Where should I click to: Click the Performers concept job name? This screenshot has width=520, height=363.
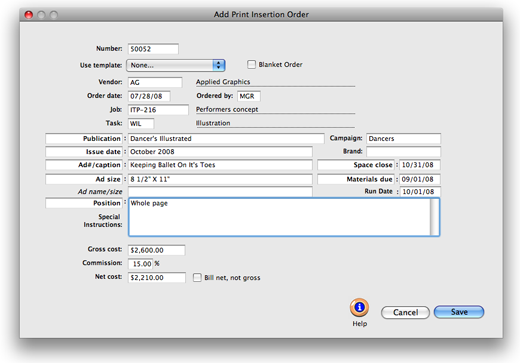pyautogui.click(x=227, y=109)
